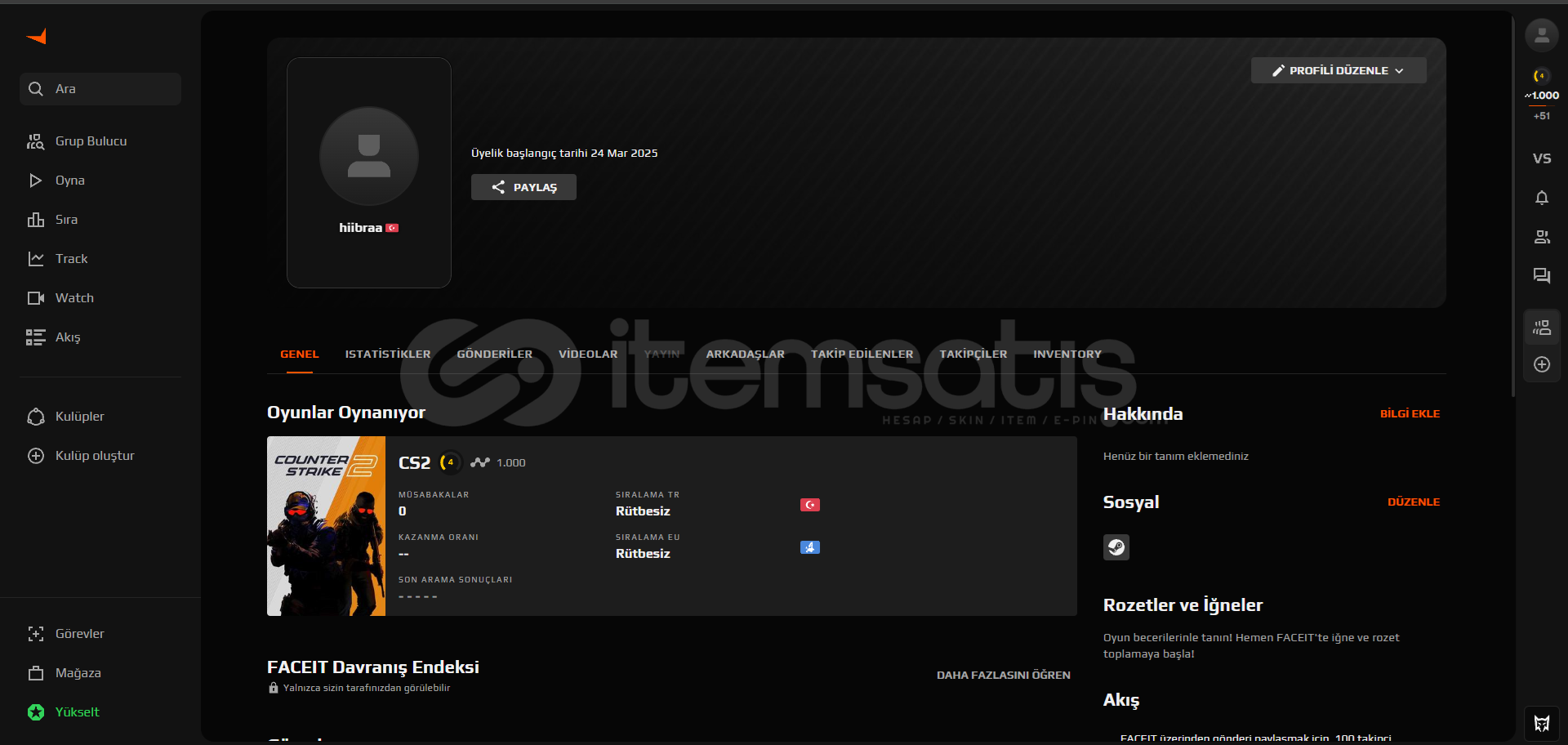Open the Arkadaşlar tab
The width and height of the screenshot is (1568, 745).
pyautogui.click(x=746, y=355)
